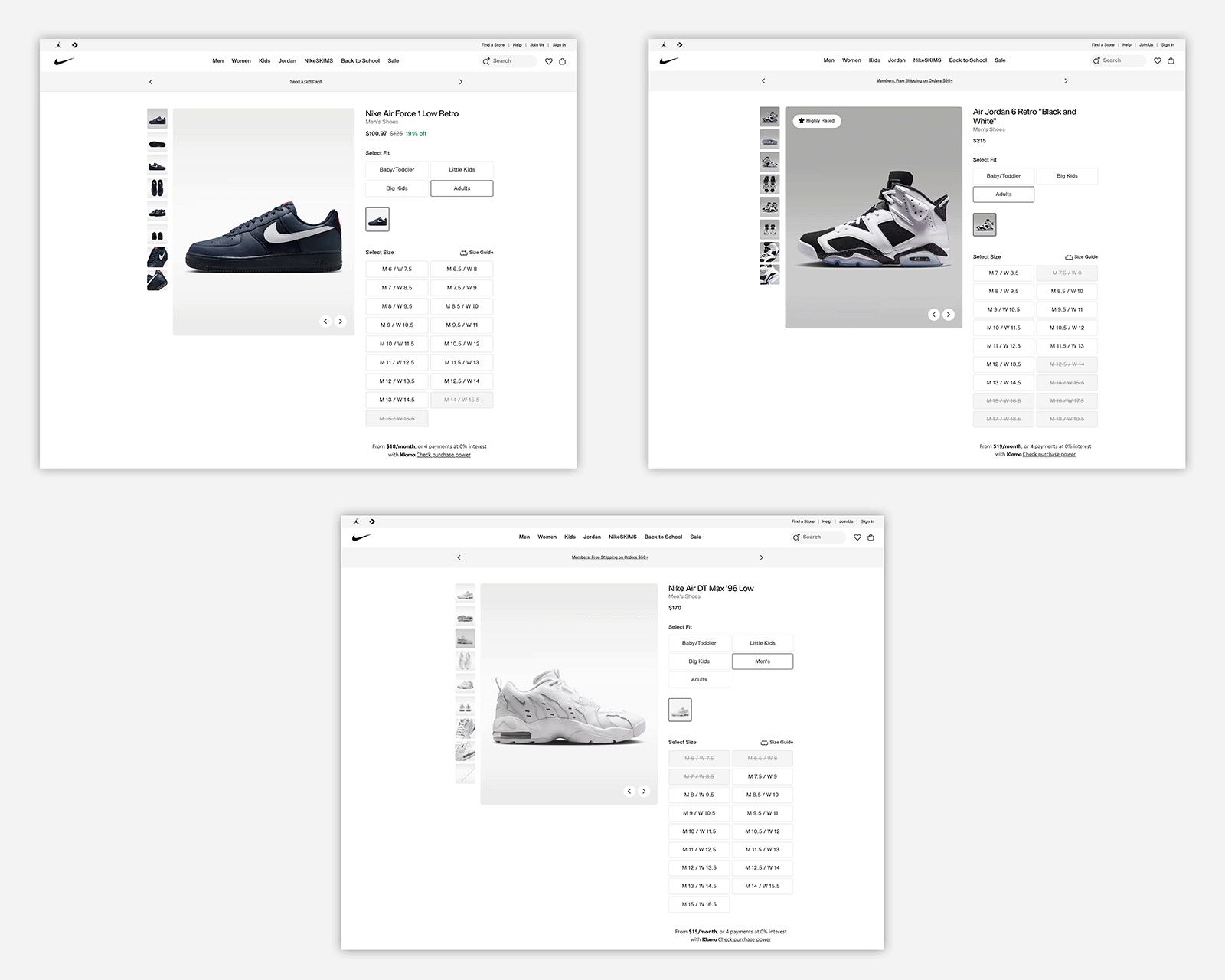Screen dimensions: 1225x980
Task: Click the Converse icon on the DT Max '96 page
Action: pyautogui.click(x=372, y=521)
